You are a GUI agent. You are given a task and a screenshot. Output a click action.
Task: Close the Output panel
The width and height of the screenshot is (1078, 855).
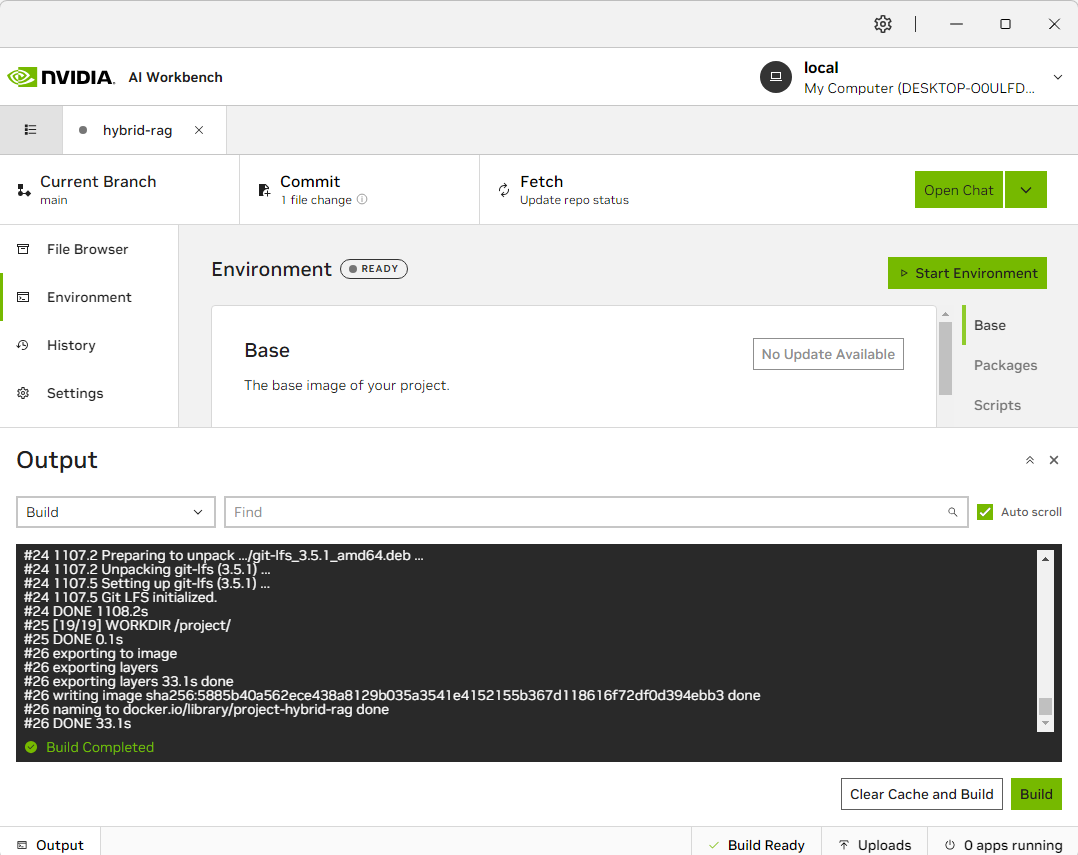tap(1053, 460)
